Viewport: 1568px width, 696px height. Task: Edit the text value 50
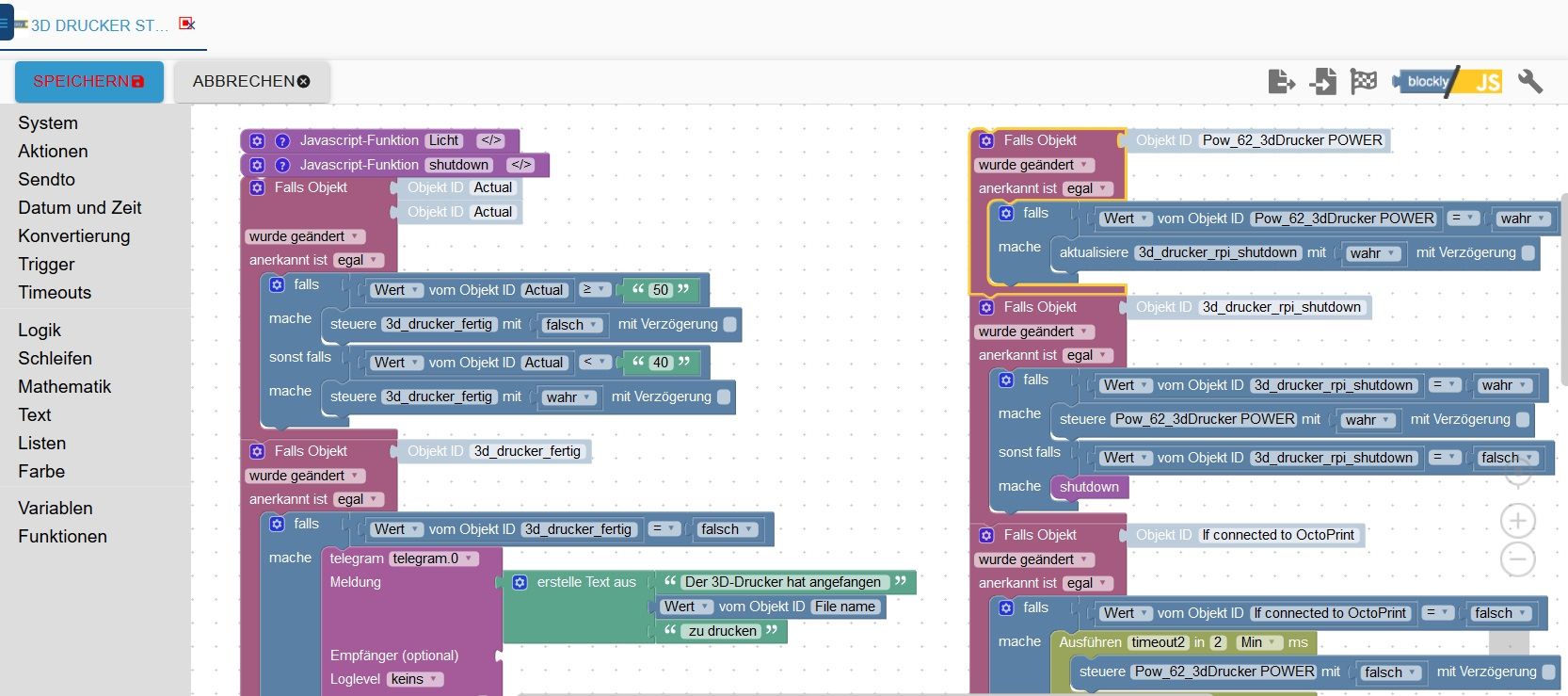point(661,290)
